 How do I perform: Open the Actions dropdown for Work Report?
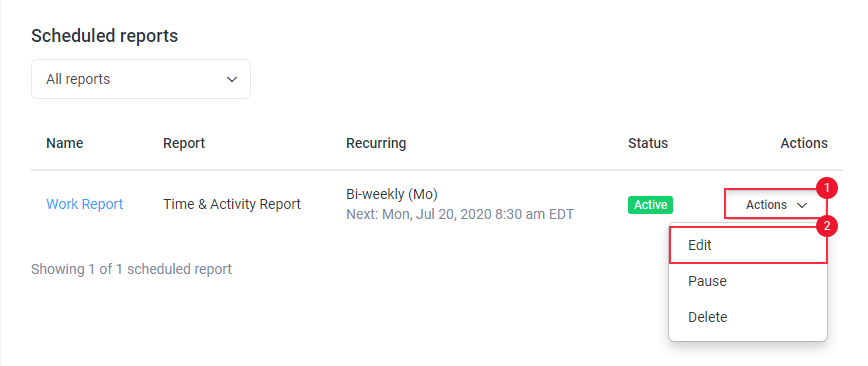pyautogui.click(x=776, y=205)
